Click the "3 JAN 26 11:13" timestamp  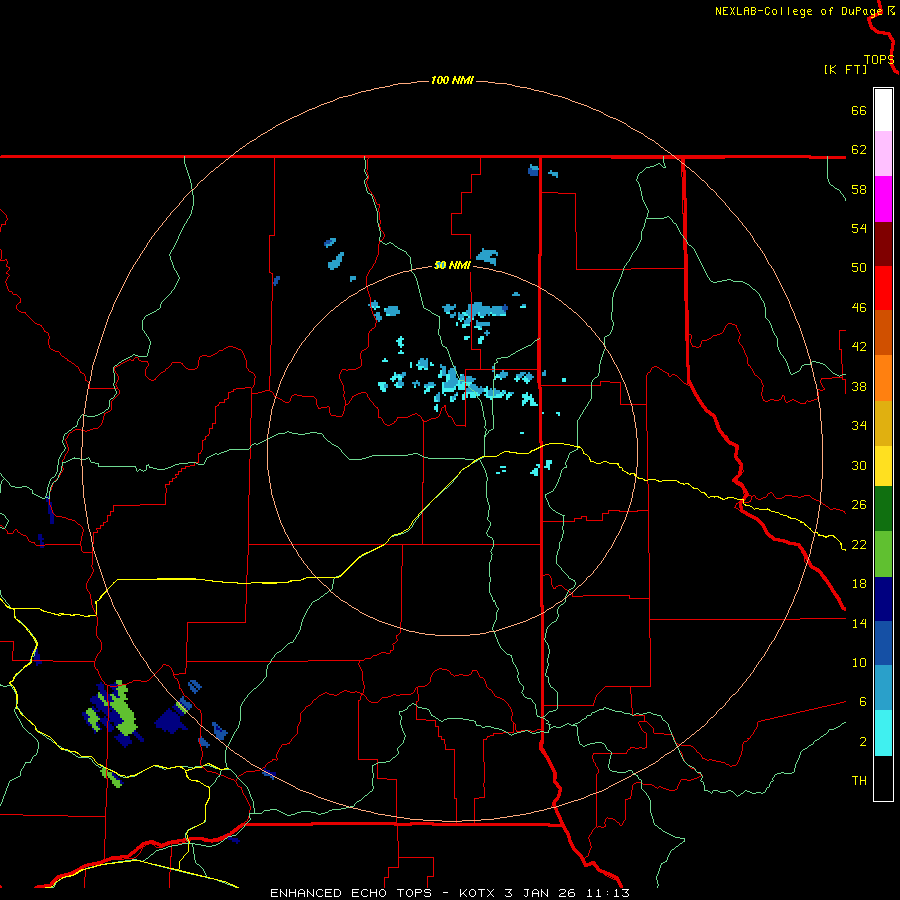click(567, 893)
